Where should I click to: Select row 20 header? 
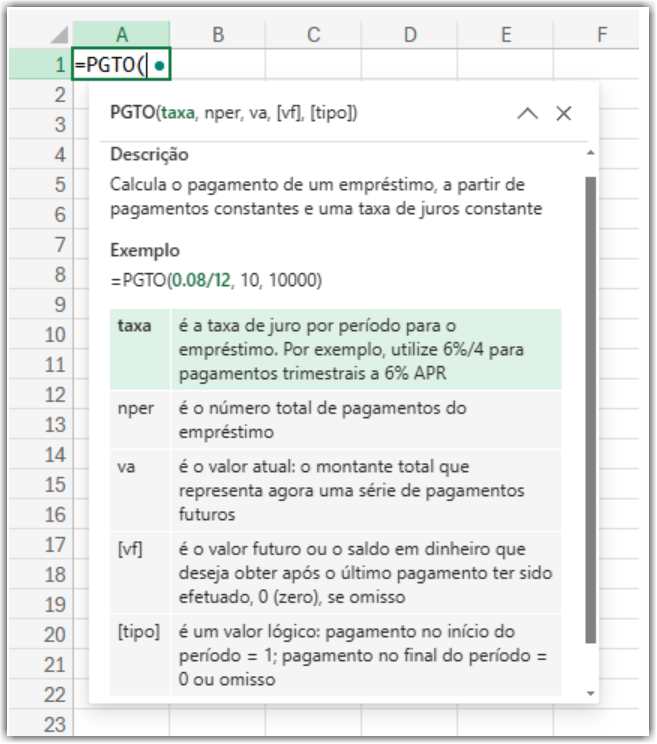tap(41, 634)
